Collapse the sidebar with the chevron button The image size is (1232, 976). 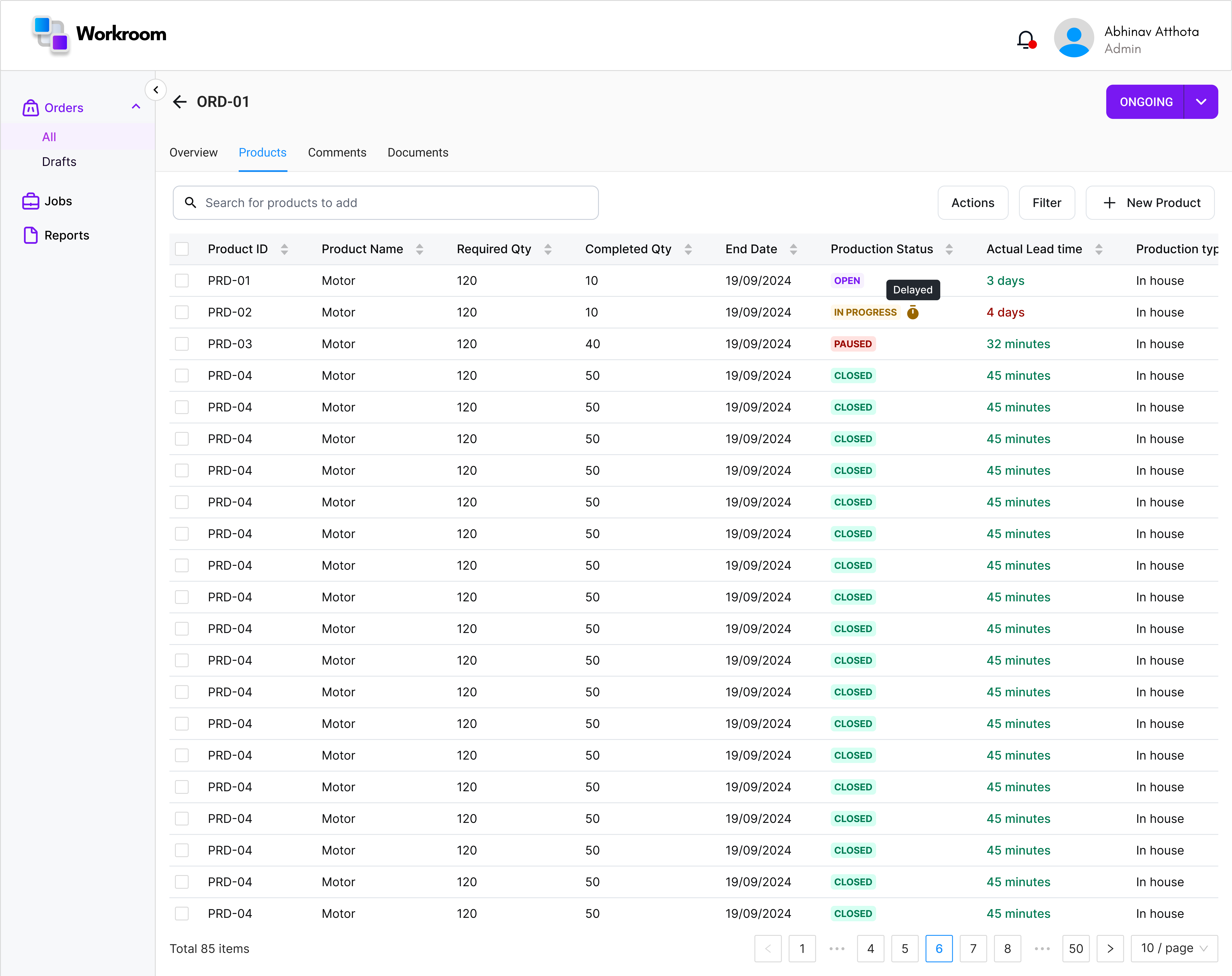pos(155,90)
